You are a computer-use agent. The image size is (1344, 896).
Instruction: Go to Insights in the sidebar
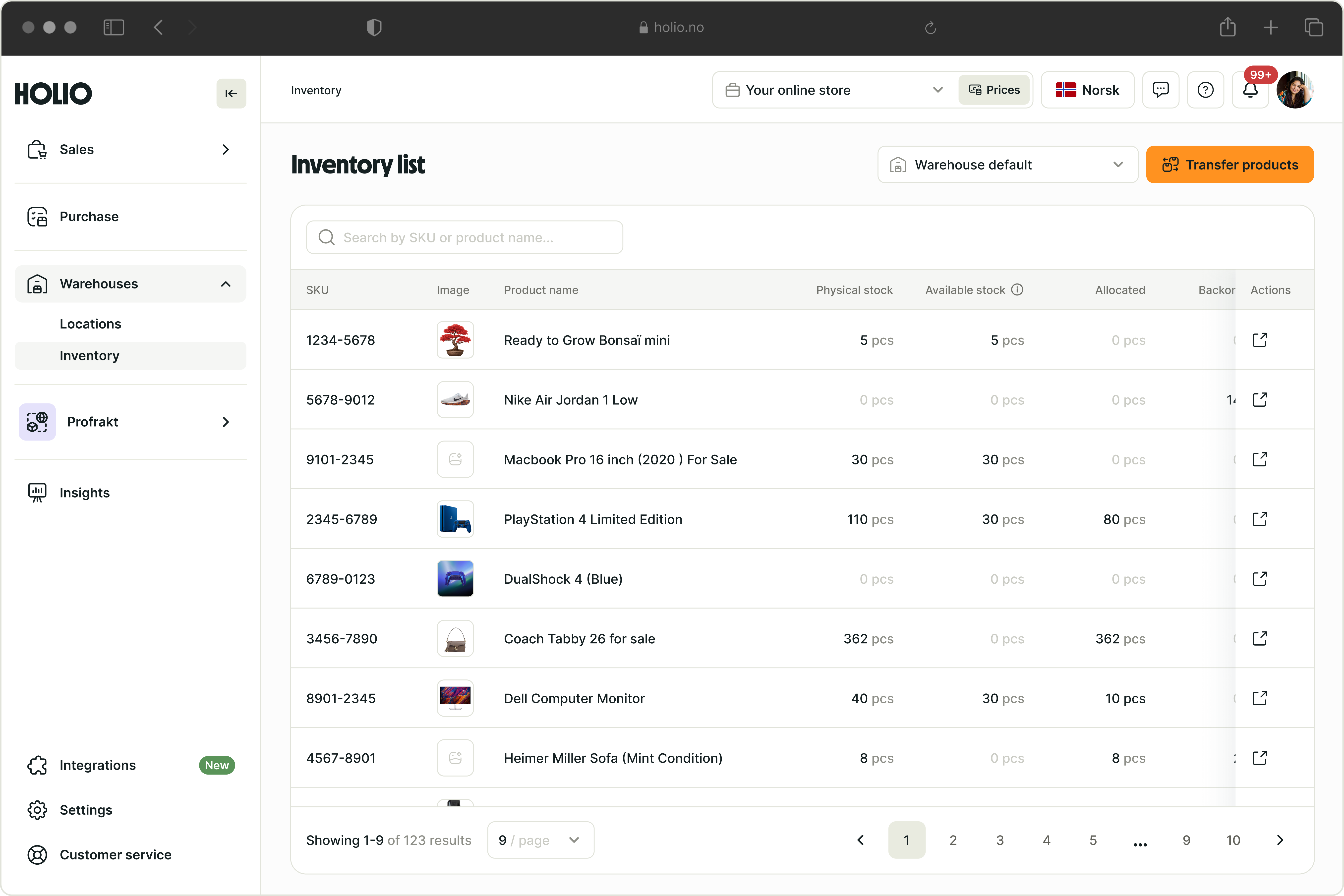[85, 493]
